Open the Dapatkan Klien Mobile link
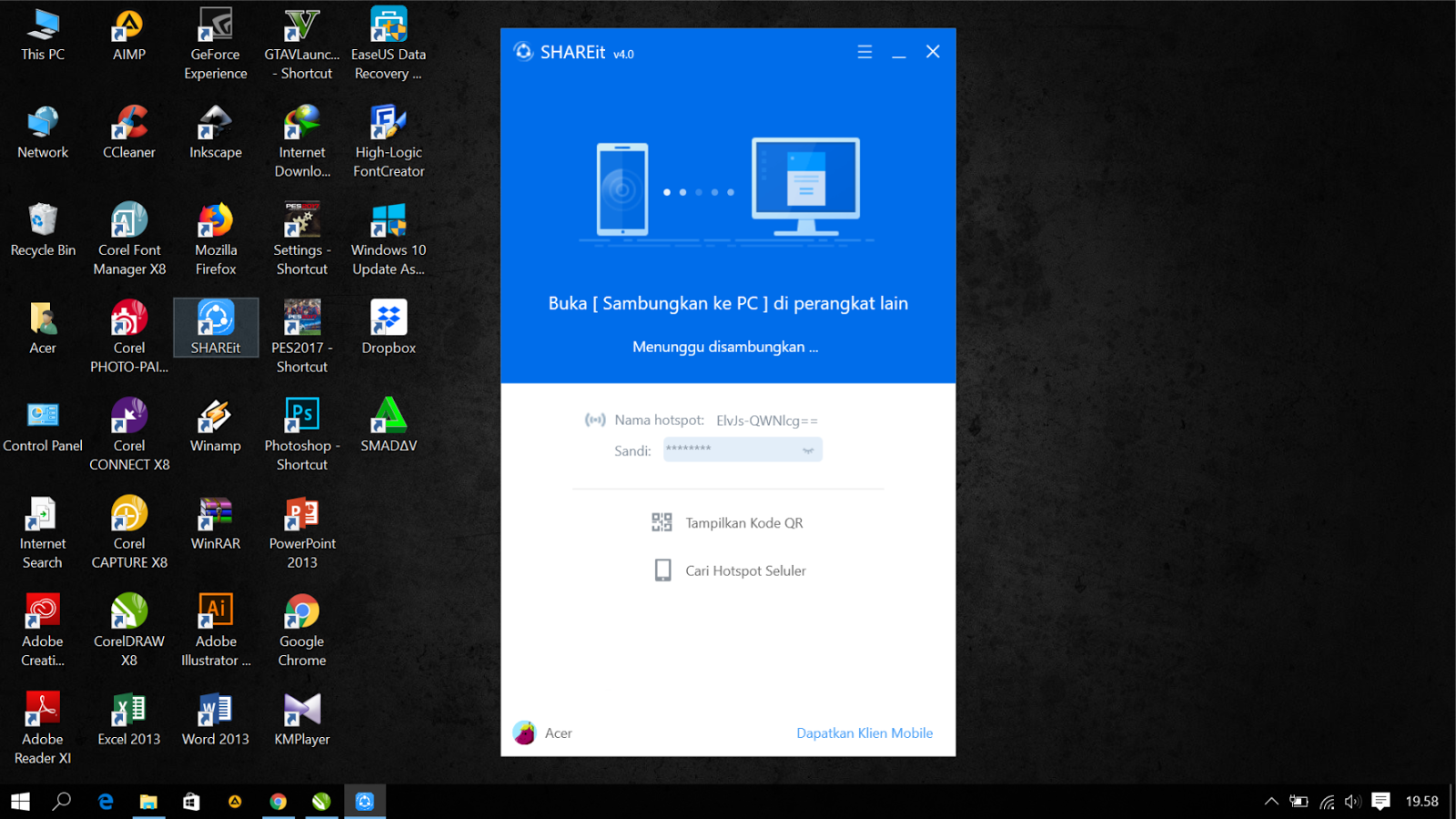1456x819 pixels. (864, 733)
